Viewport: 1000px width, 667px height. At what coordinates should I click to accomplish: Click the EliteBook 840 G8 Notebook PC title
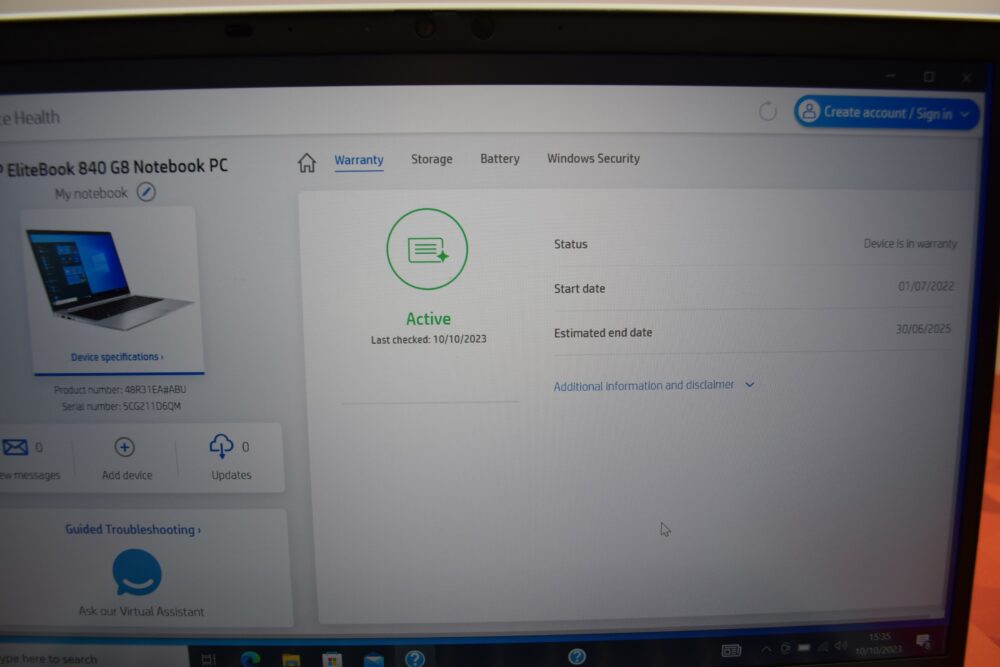point(117,168)
